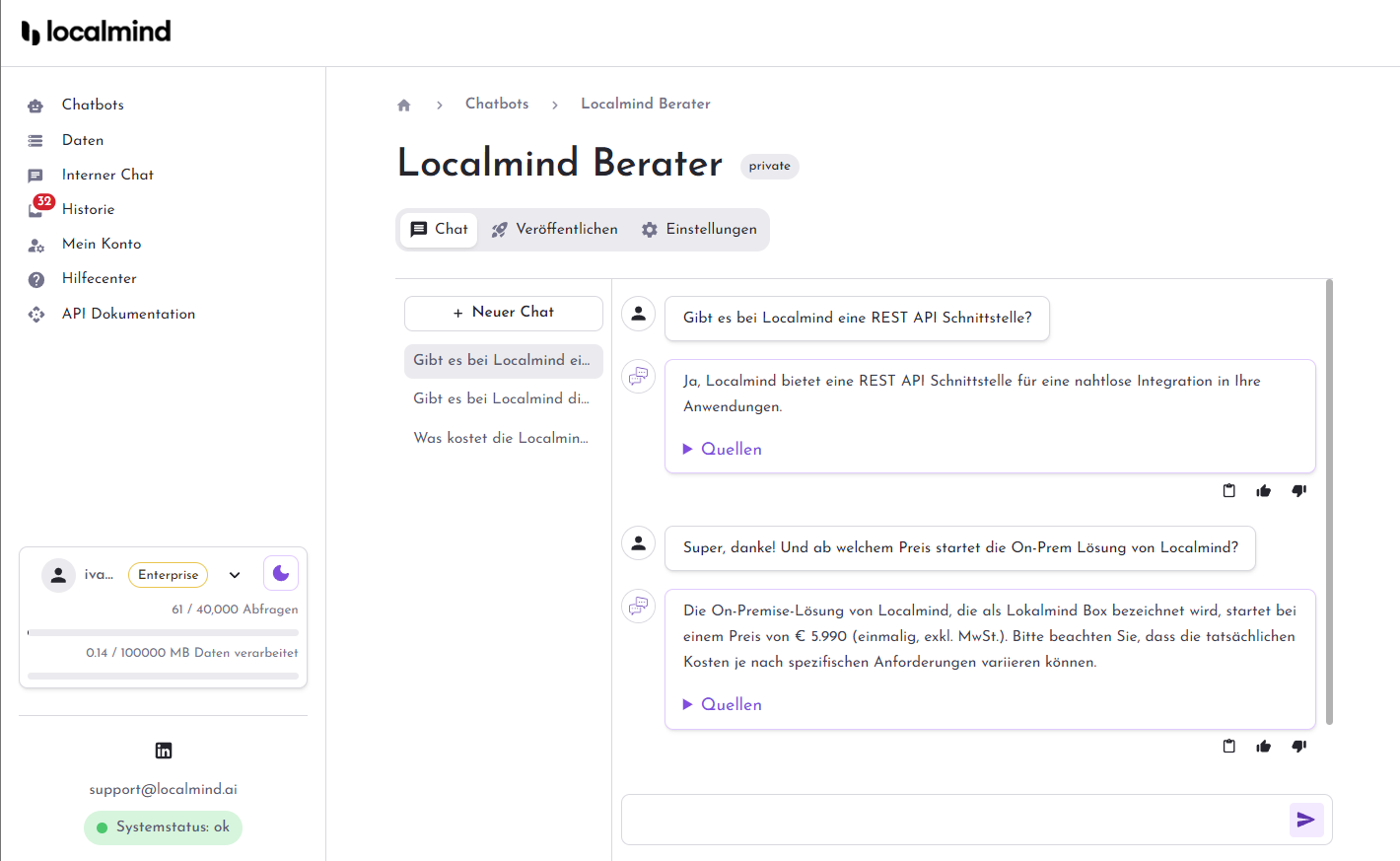Thumbs up the REST API answer
This screenshot has height=861, width=1400.
1264,490
